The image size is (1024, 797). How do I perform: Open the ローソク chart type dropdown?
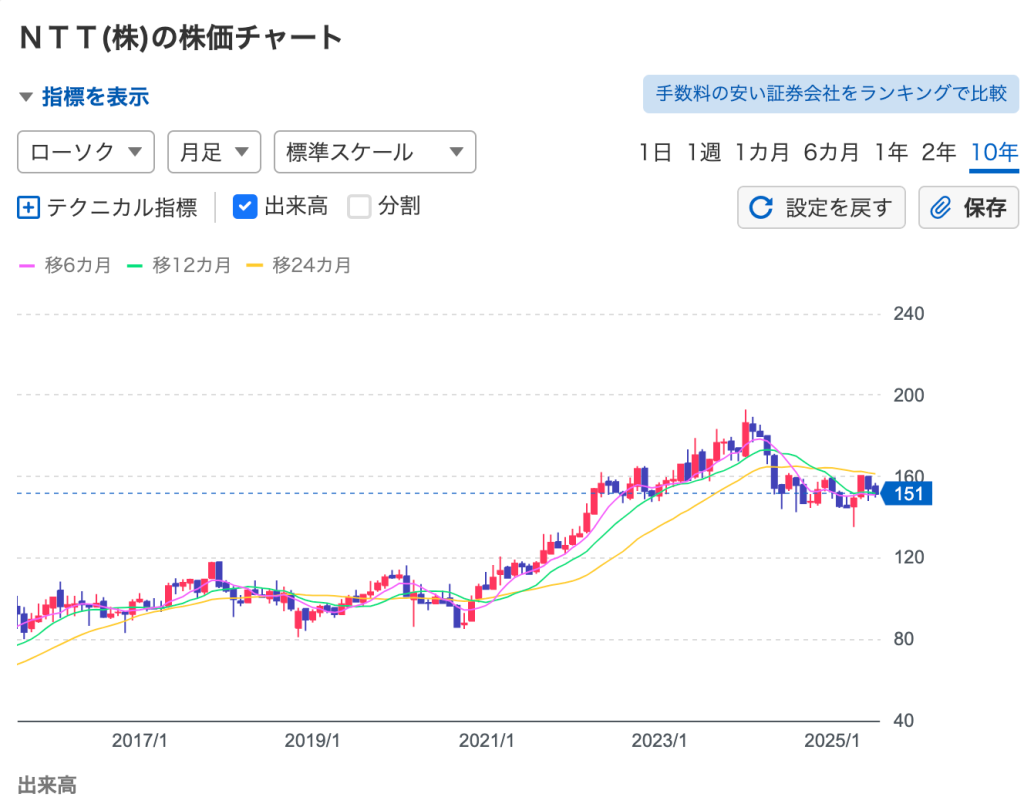click(x=86, y=152)
